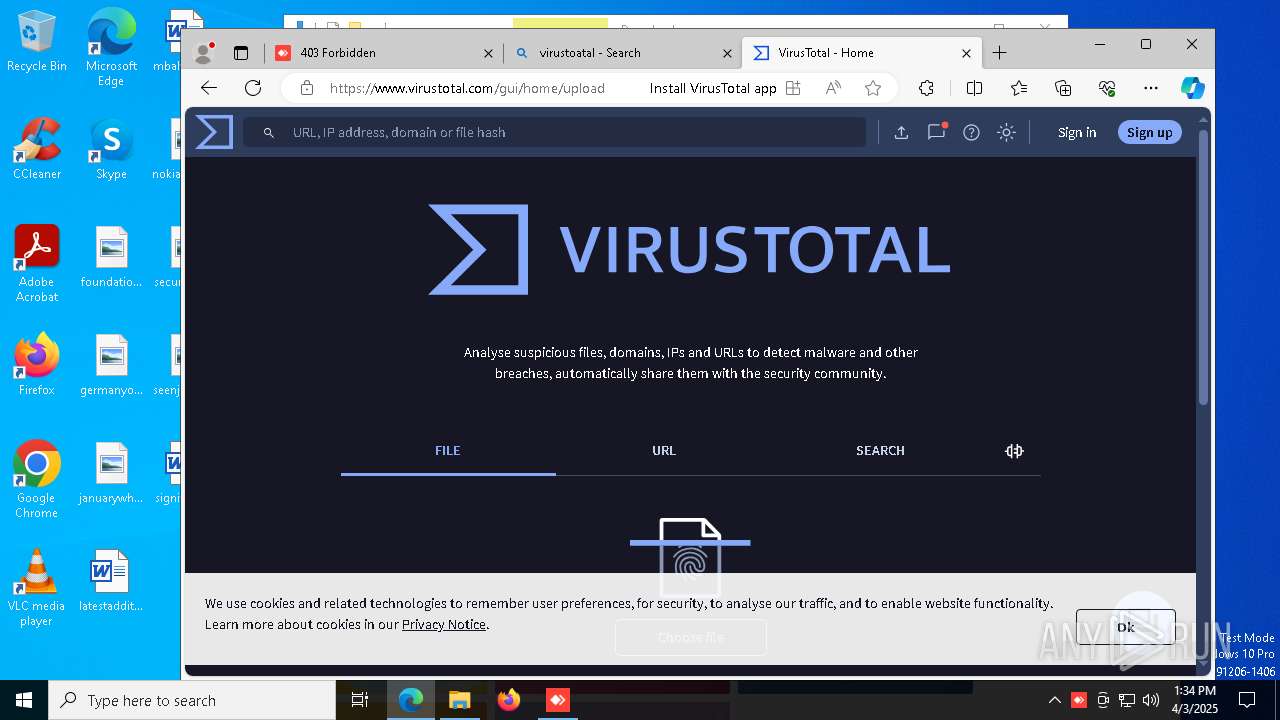This screenshot has height=720, width=1280.
Task: Click the upload file icon in header
Action: tap(901, 132)
